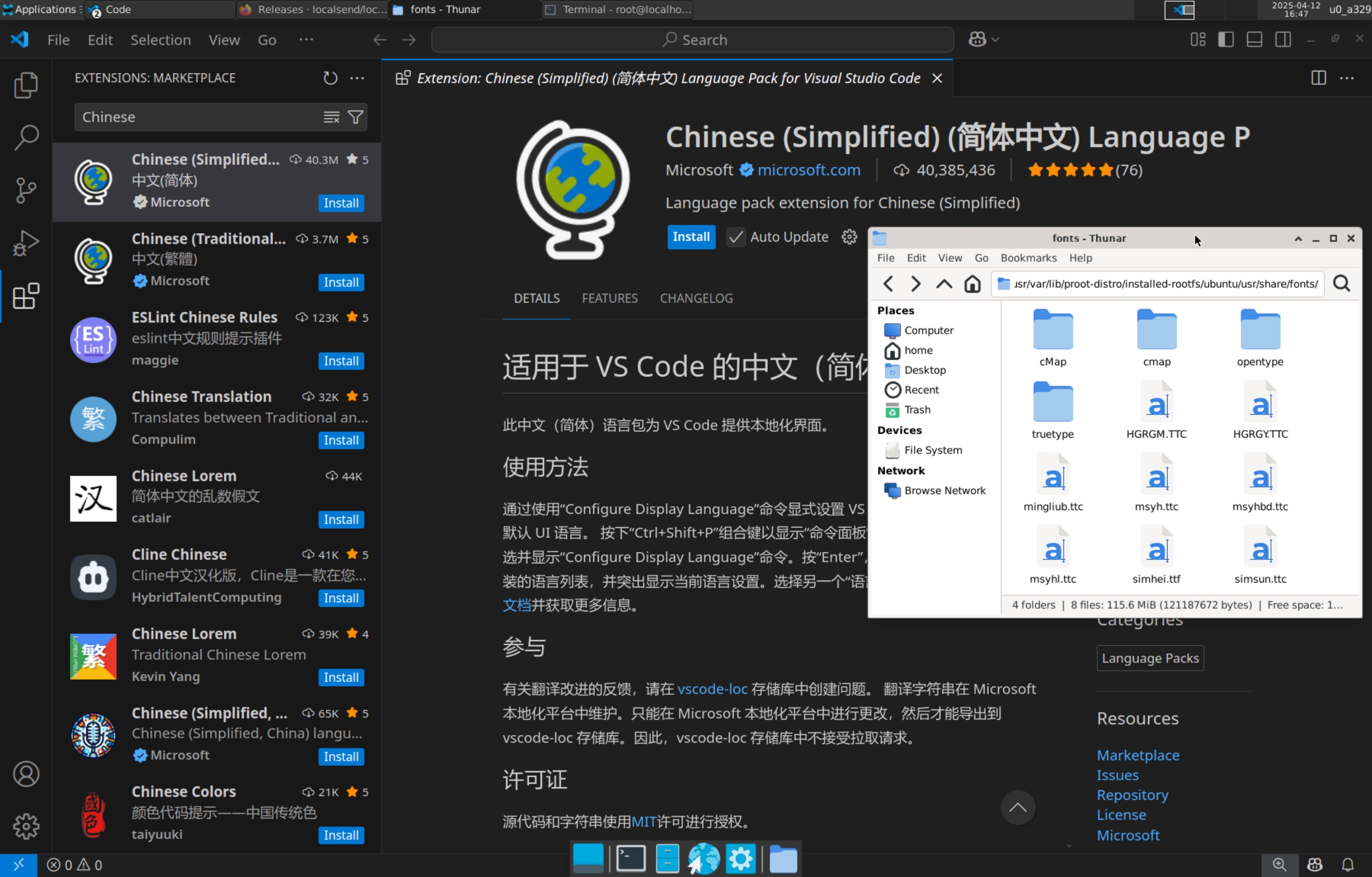
Task: Toggle bottom panel visibility
Action: pyautogui.click(x=1255, y=40)
